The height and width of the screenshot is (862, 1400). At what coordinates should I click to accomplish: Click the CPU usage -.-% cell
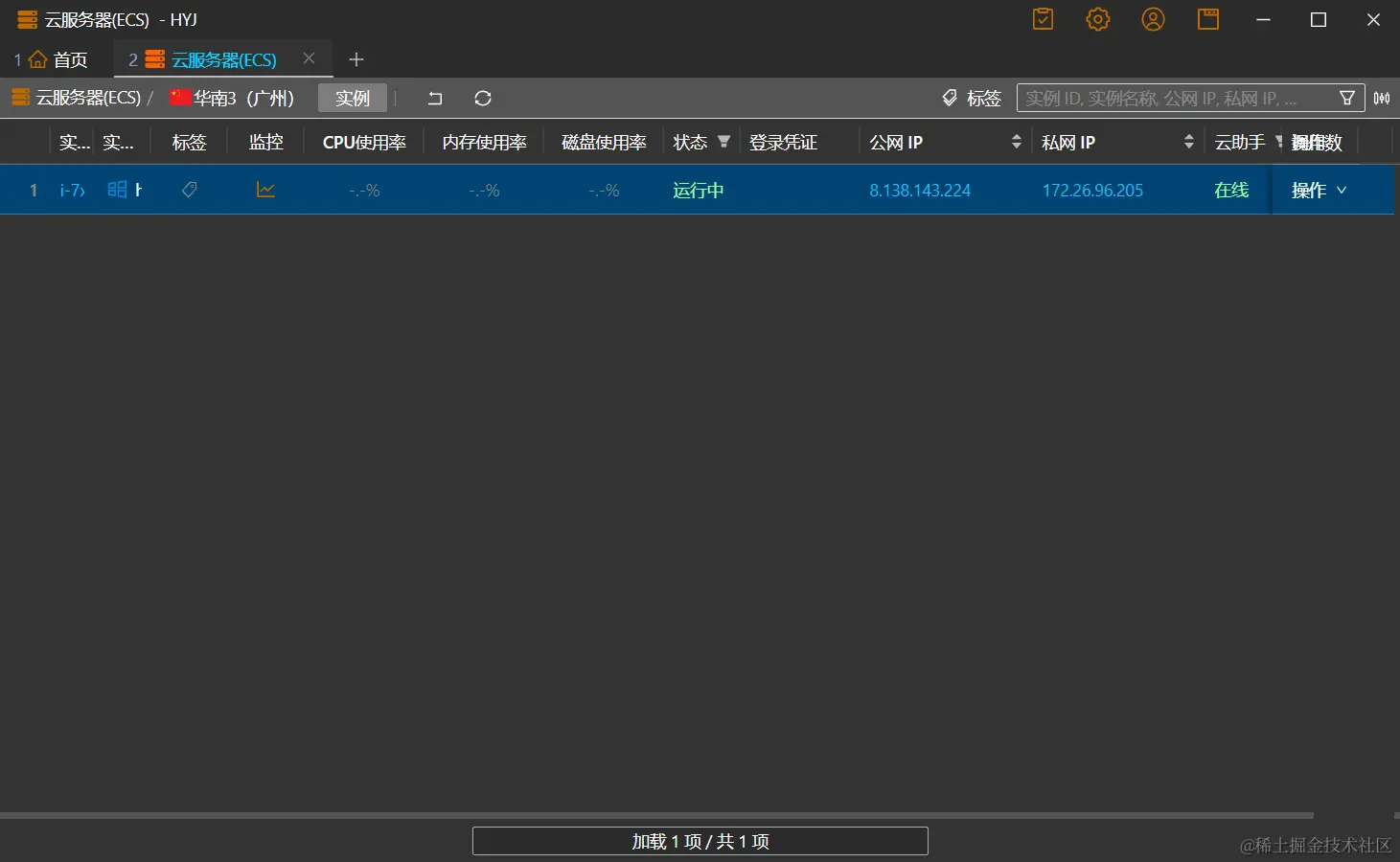click(x=364, y=191)
